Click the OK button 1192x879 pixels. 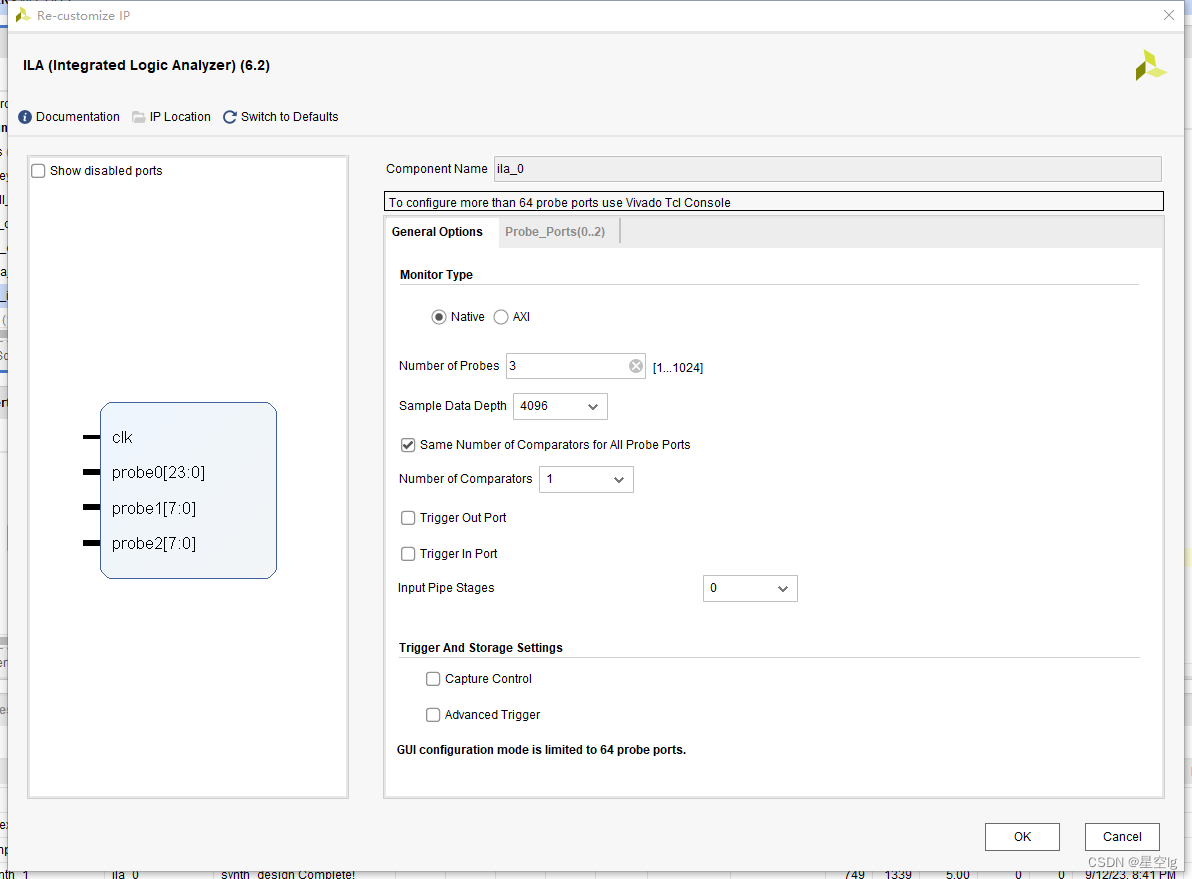pyautogui.click(x=1022, y=837)
